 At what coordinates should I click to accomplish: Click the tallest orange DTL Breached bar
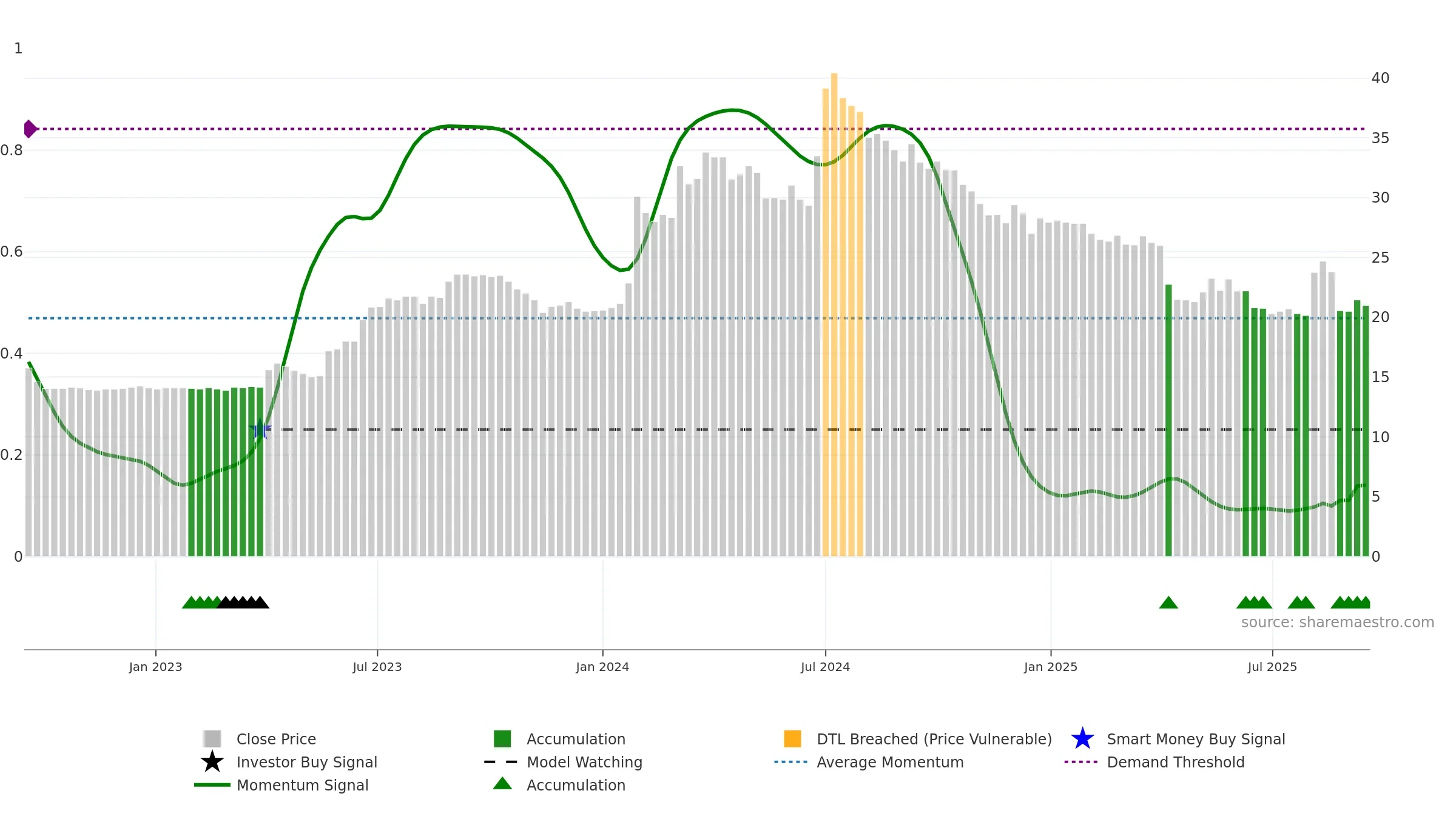(x=834, y=314)
